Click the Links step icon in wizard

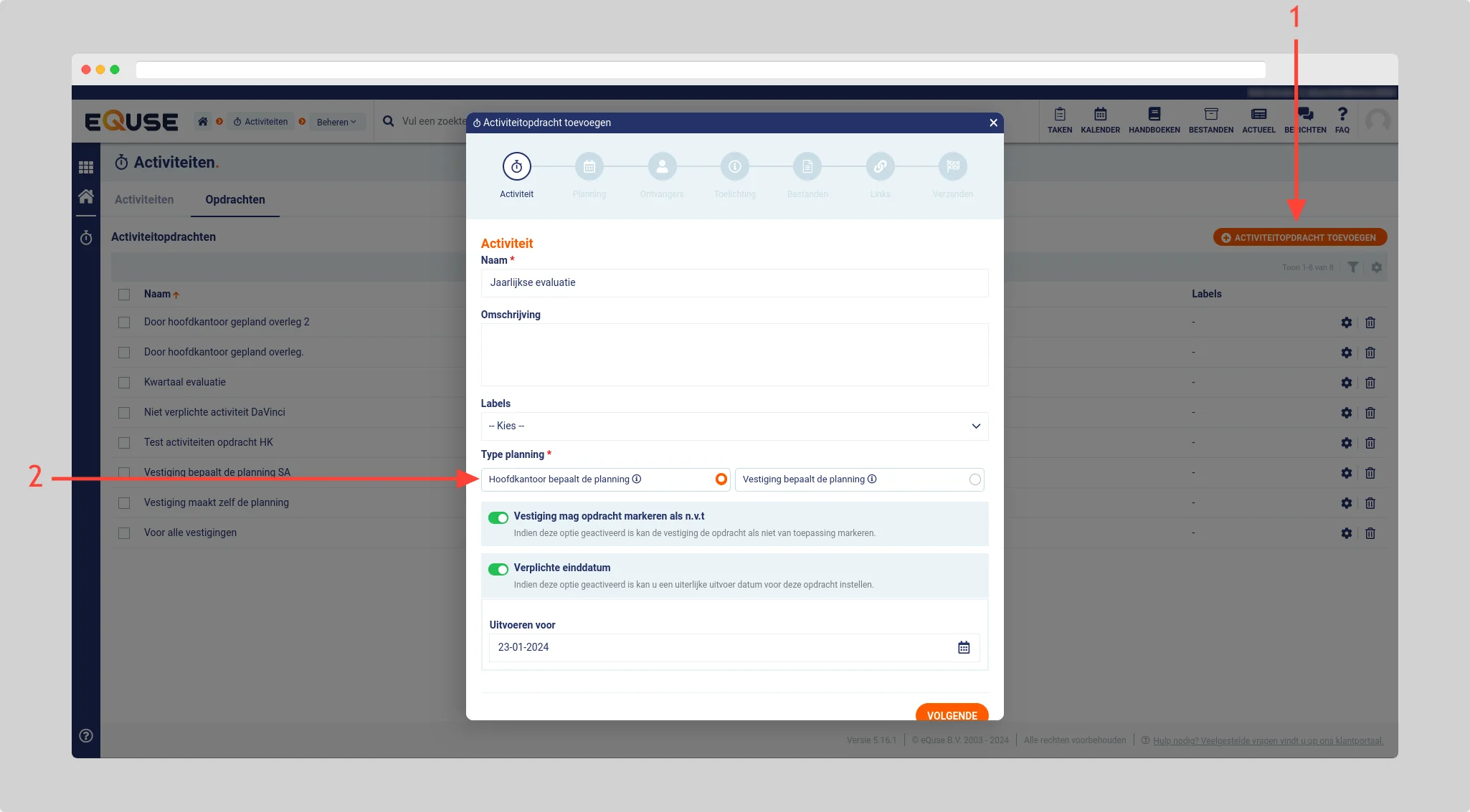[880, 166]
